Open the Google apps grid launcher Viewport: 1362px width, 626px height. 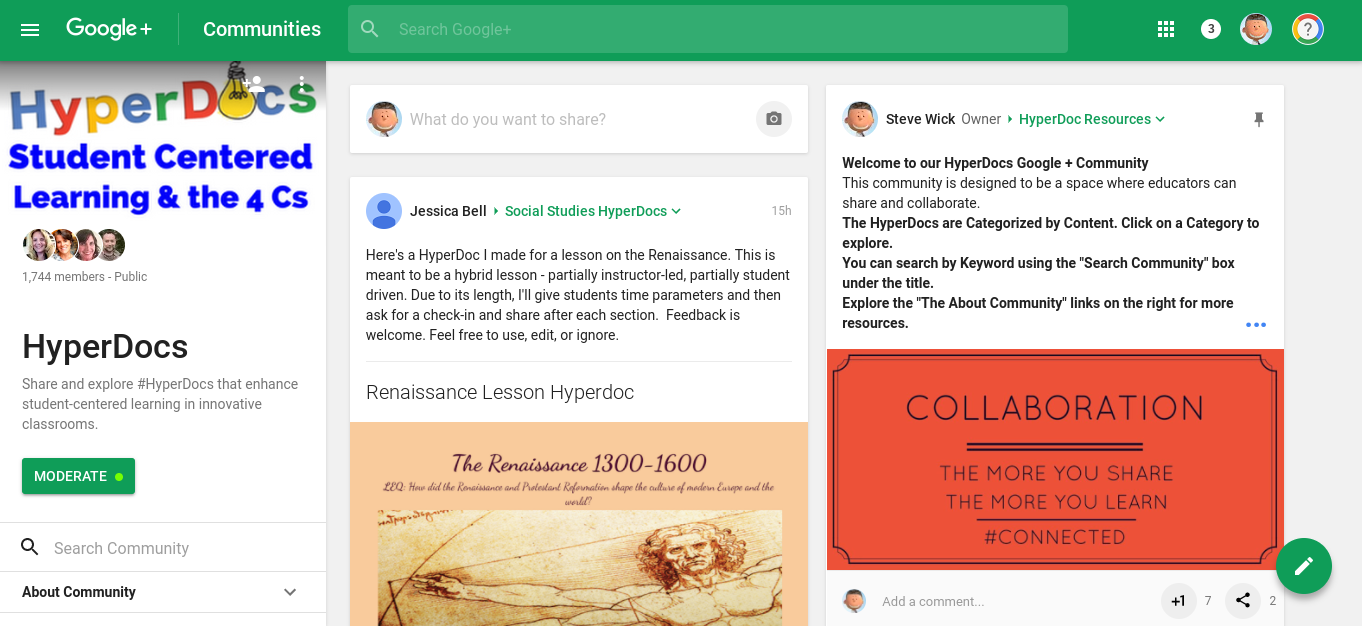1166,29
